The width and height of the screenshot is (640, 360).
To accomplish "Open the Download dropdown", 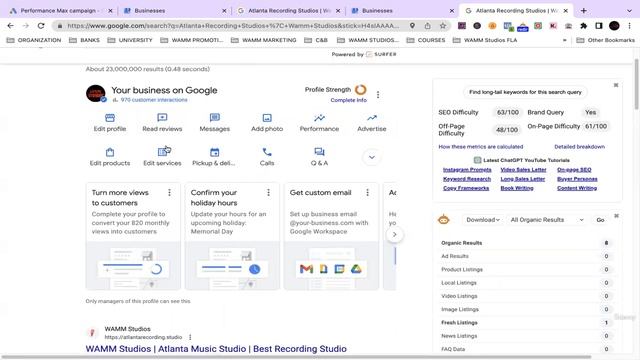I will (x=483, y=220).
